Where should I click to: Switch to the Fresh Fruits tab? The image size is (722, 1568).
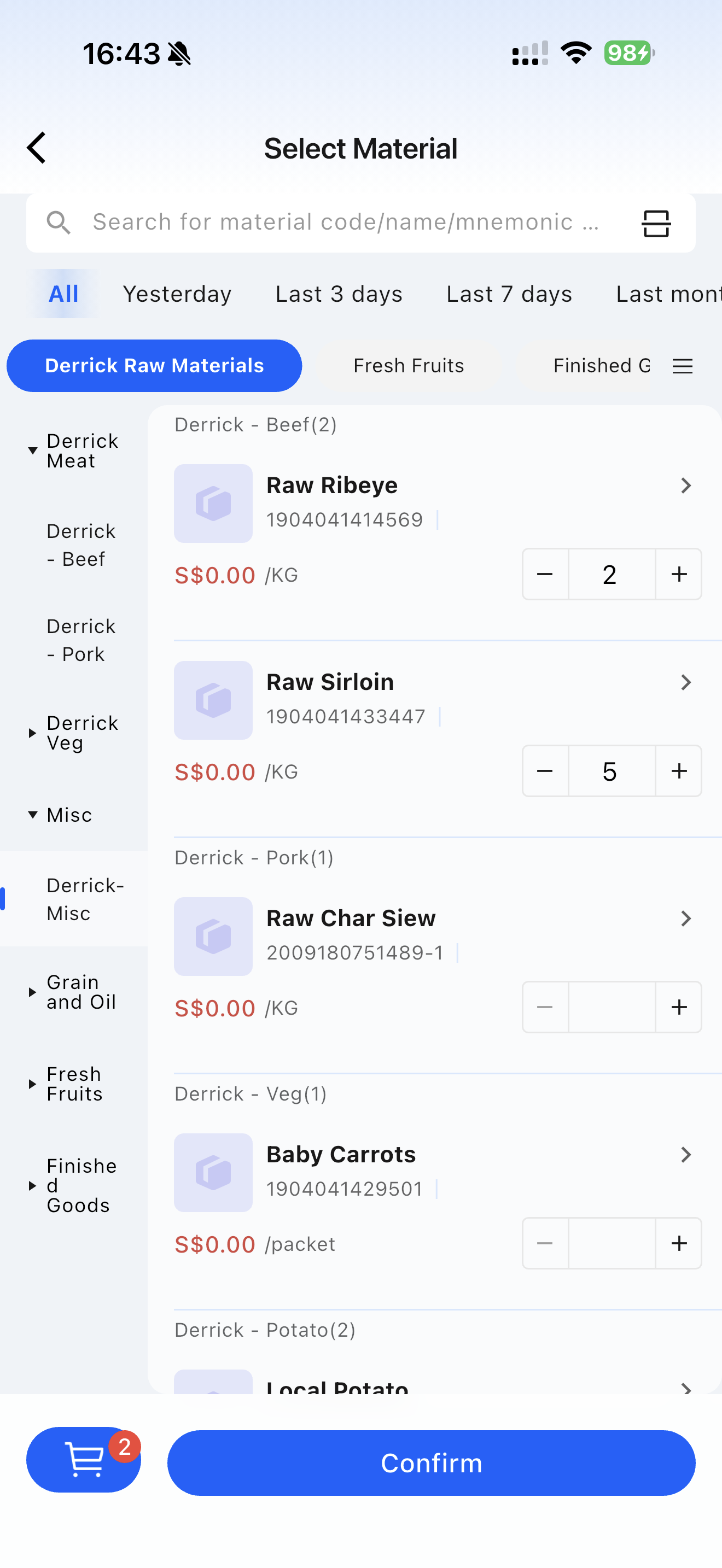click(x=409, y=366)
